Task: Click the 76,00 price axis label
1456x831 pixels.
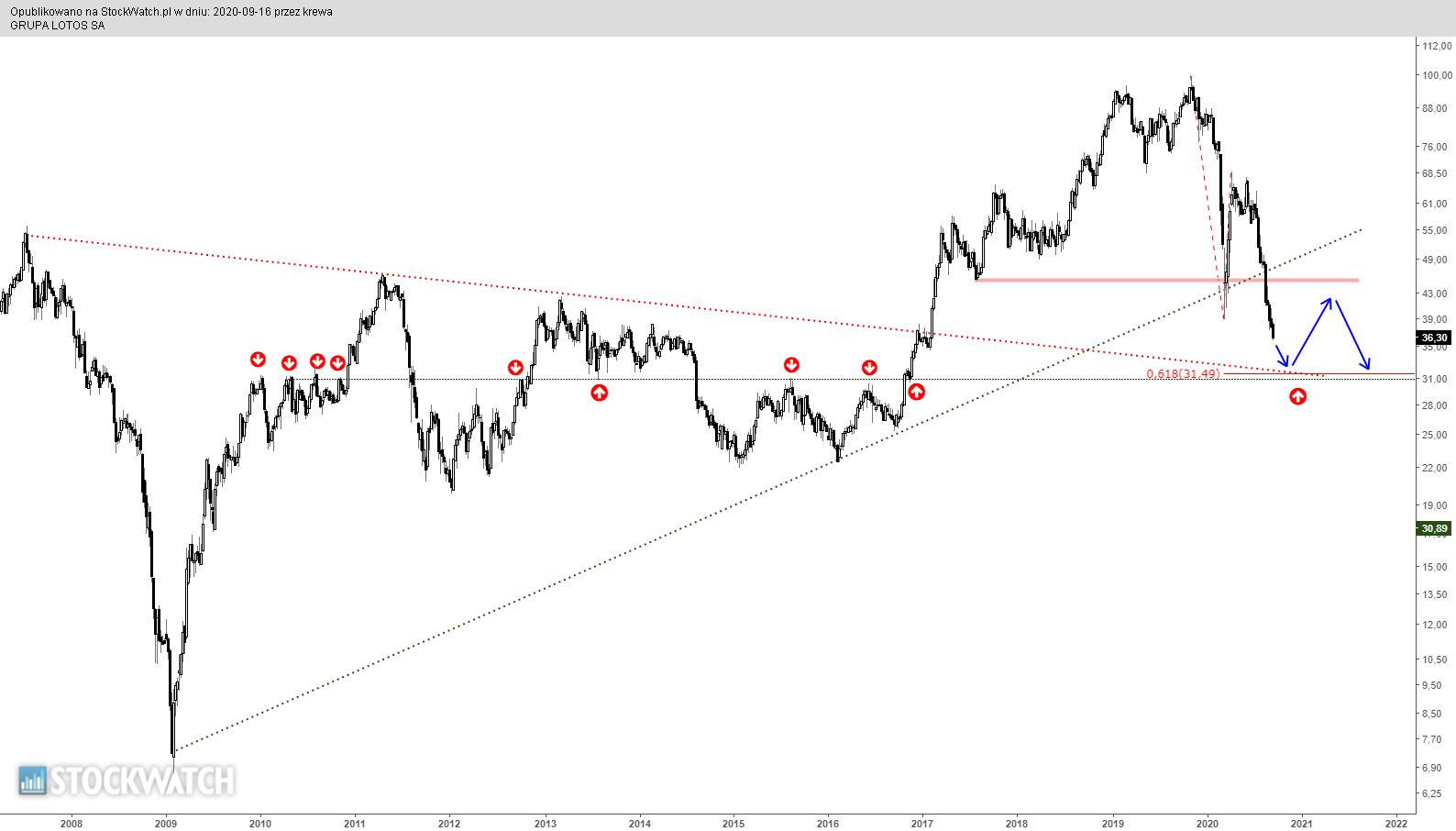Action: click(x=1434, y=147)
